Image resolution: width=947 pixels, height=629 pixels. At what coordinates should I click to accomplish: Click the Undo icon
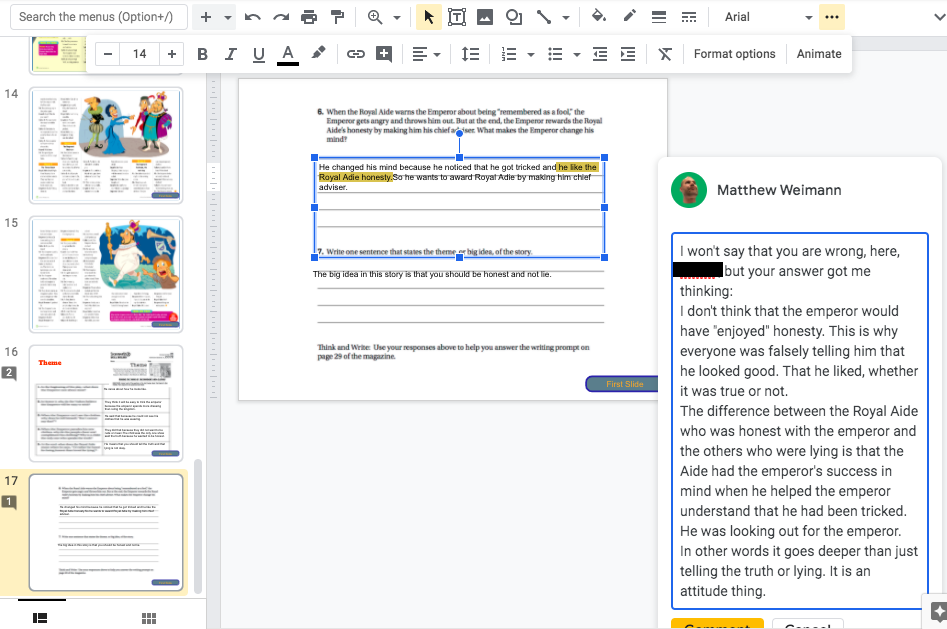click(252, 17)
